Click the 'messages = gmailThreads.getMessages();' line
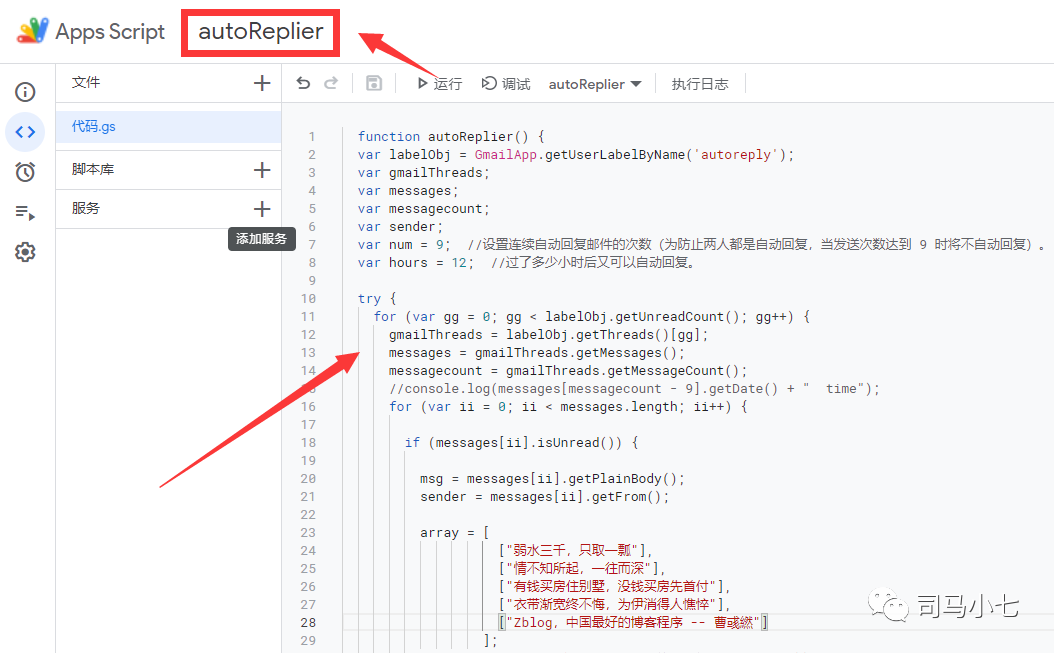 (x=536, y=353)
